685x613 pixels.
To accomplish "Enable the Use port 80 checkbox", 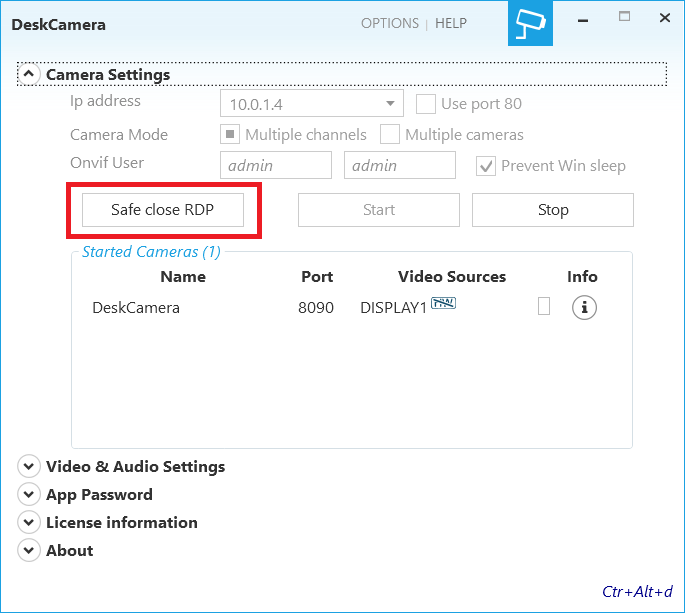I will pyautogui.click(x=425, y=103).
